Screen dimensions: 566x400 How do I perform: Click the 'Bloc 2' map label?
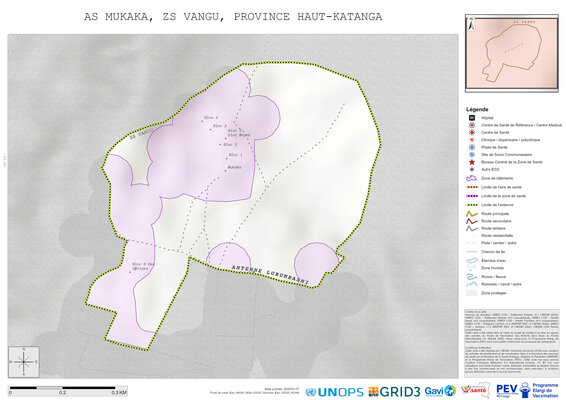pyautogui.click(x=230, y=144)
